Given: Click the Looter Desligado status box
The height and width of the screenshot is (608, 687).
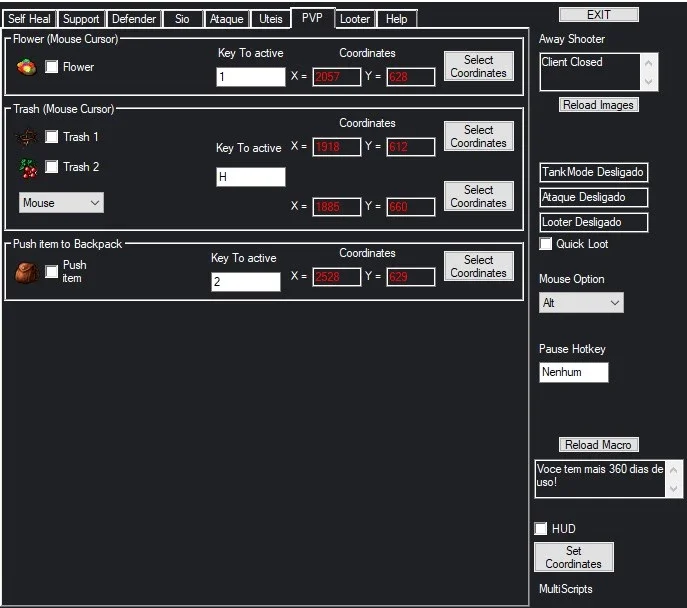Looking at the screenshot, I should click(x=594, y=222).
